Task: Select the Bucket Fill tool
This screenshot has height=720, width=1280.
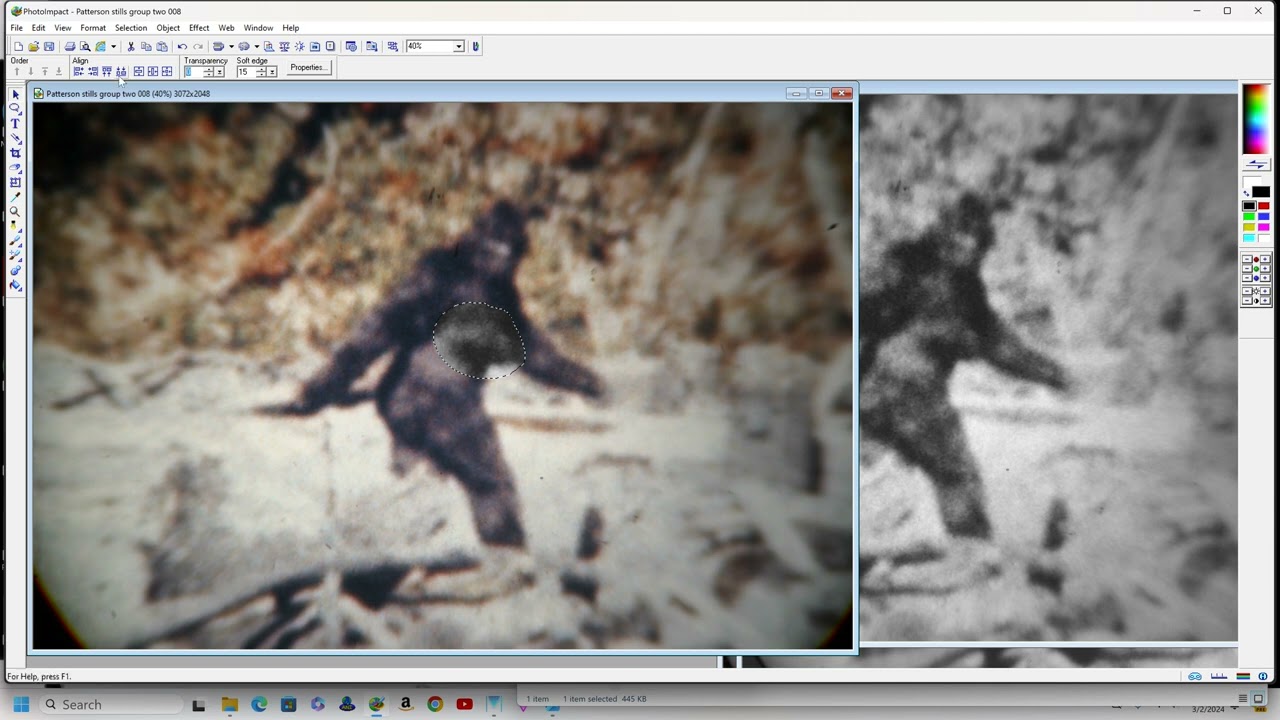Action: pyautogui.click(x=15, y=285)
